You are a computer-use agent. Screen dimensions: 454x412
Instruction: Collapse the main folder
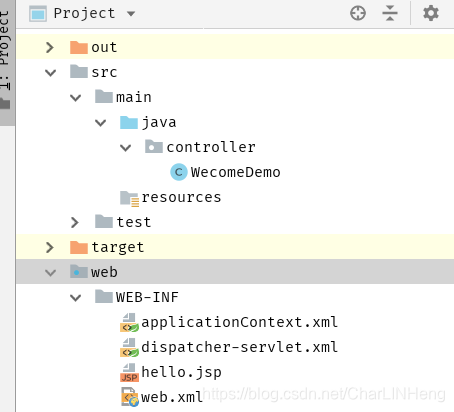point(76,97)
